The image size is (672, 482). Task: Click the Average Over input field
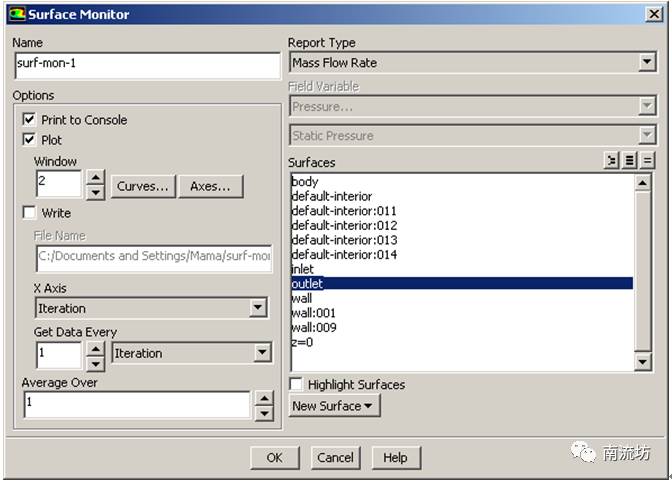point(137,405)
